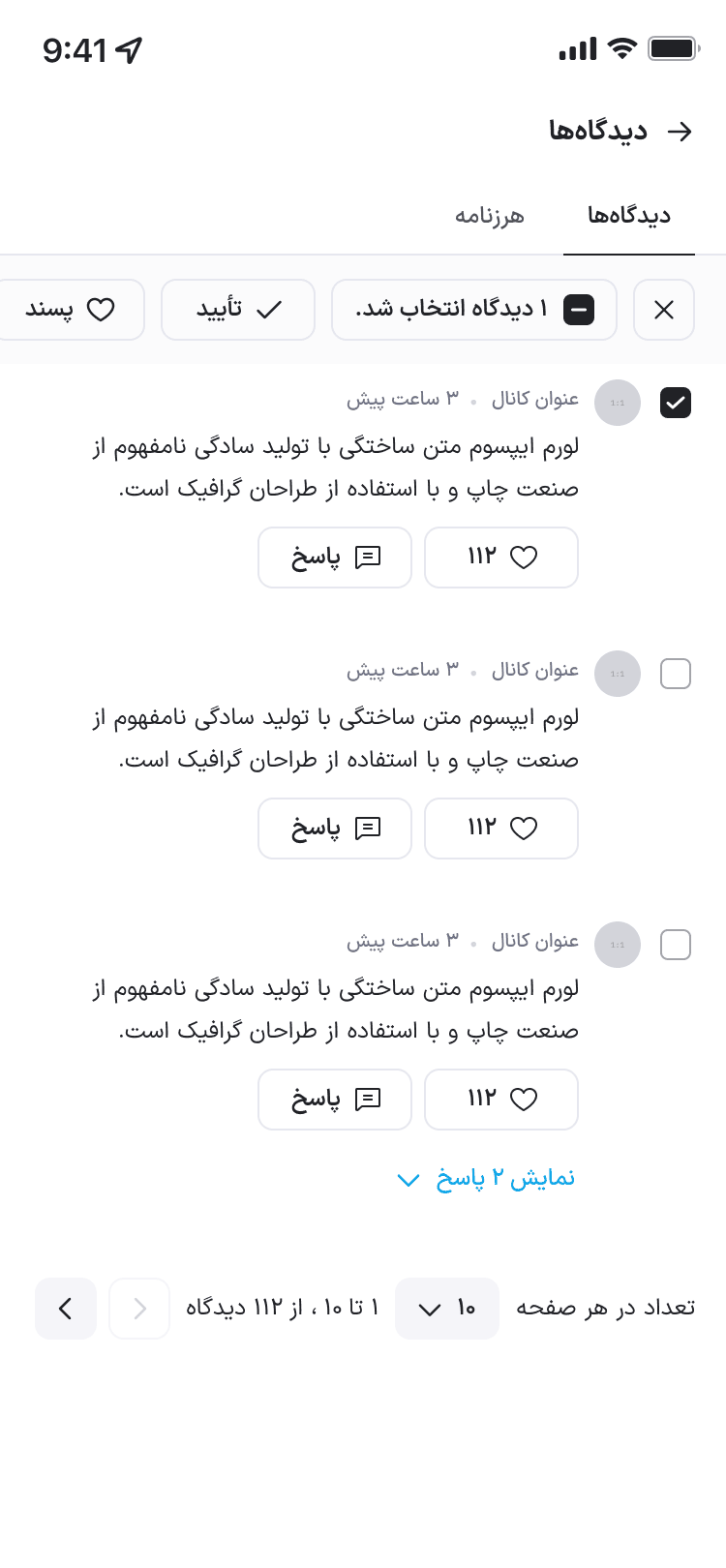
Task: Open the per-page count dropdown showing ۱۰
Action: tap(447, 1309)
